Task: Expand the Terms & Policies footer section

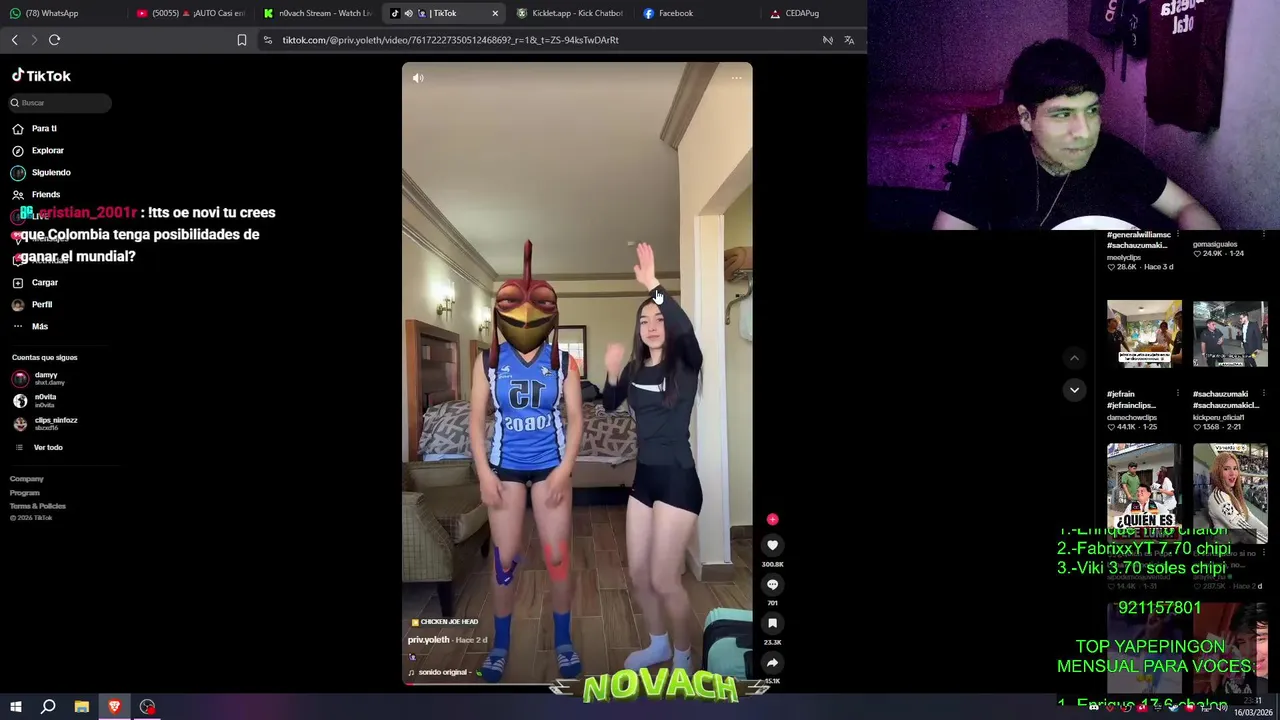Action: (38, 506)
